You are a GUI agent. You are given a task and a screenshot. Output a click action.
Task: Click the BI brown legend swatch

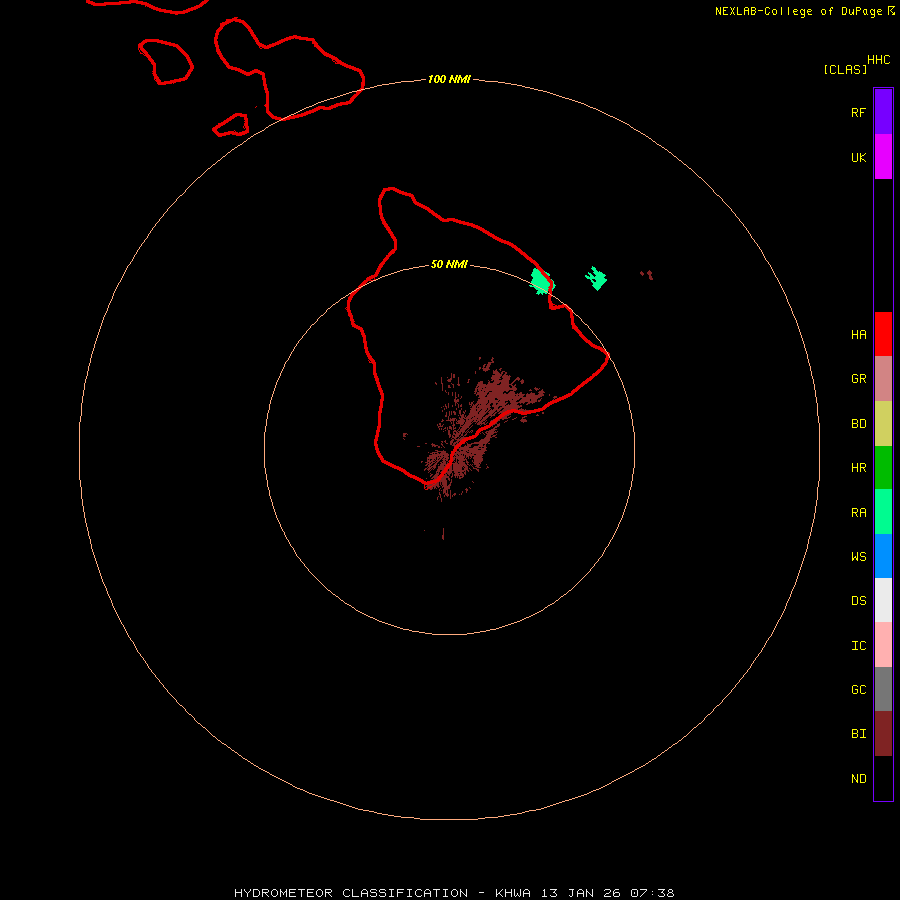click(x=883, y=734)
